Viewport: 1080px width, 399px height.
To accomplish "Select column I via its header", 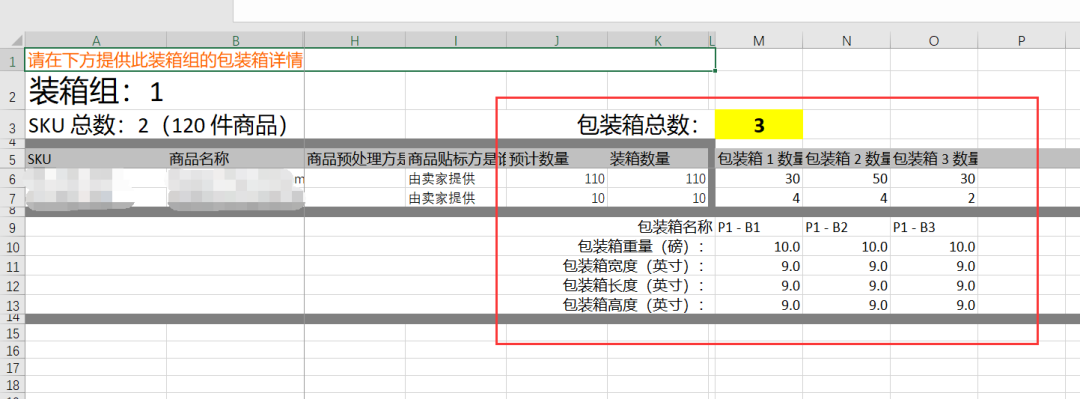I will coord(455,41).
